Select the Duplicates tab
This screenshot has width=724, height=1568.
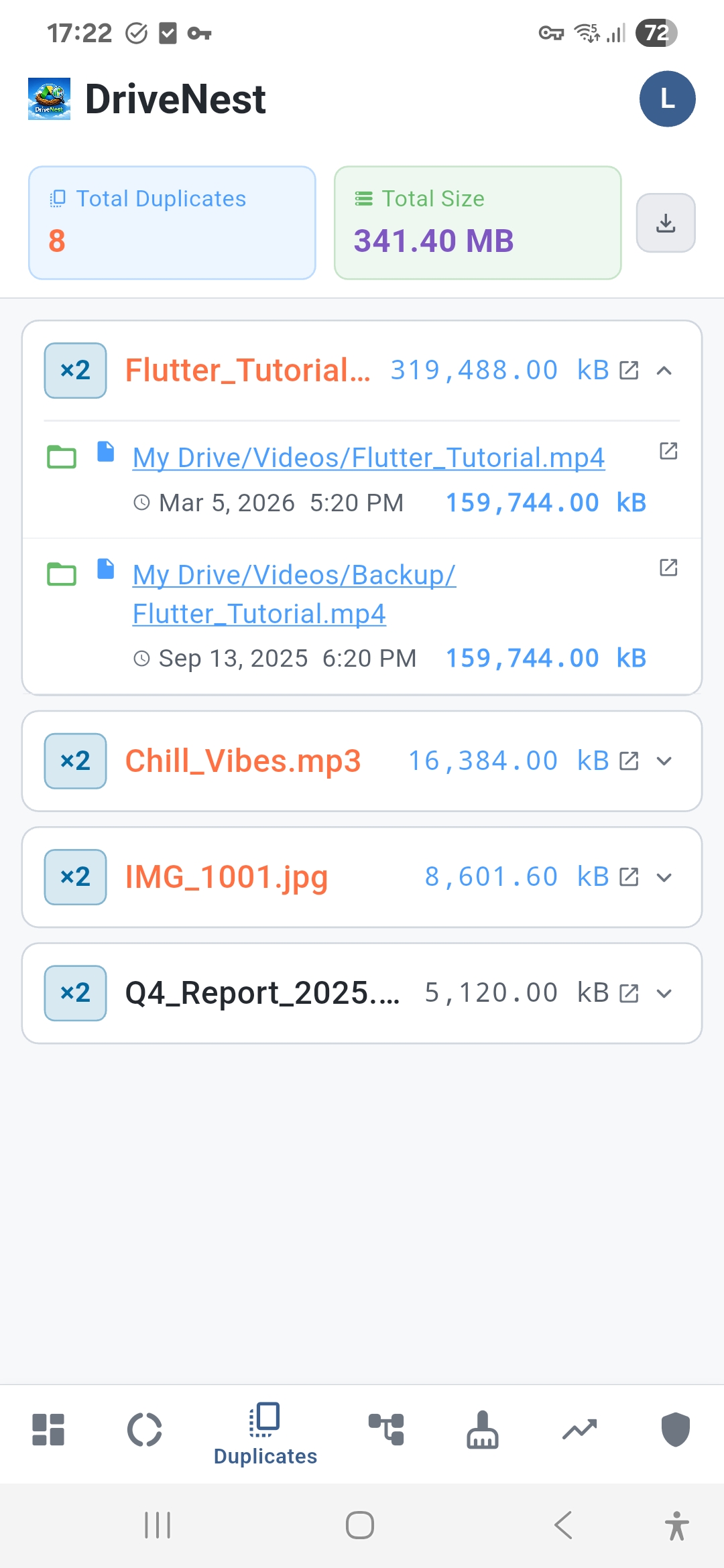pyautogui.click(x=265, y=1434)
